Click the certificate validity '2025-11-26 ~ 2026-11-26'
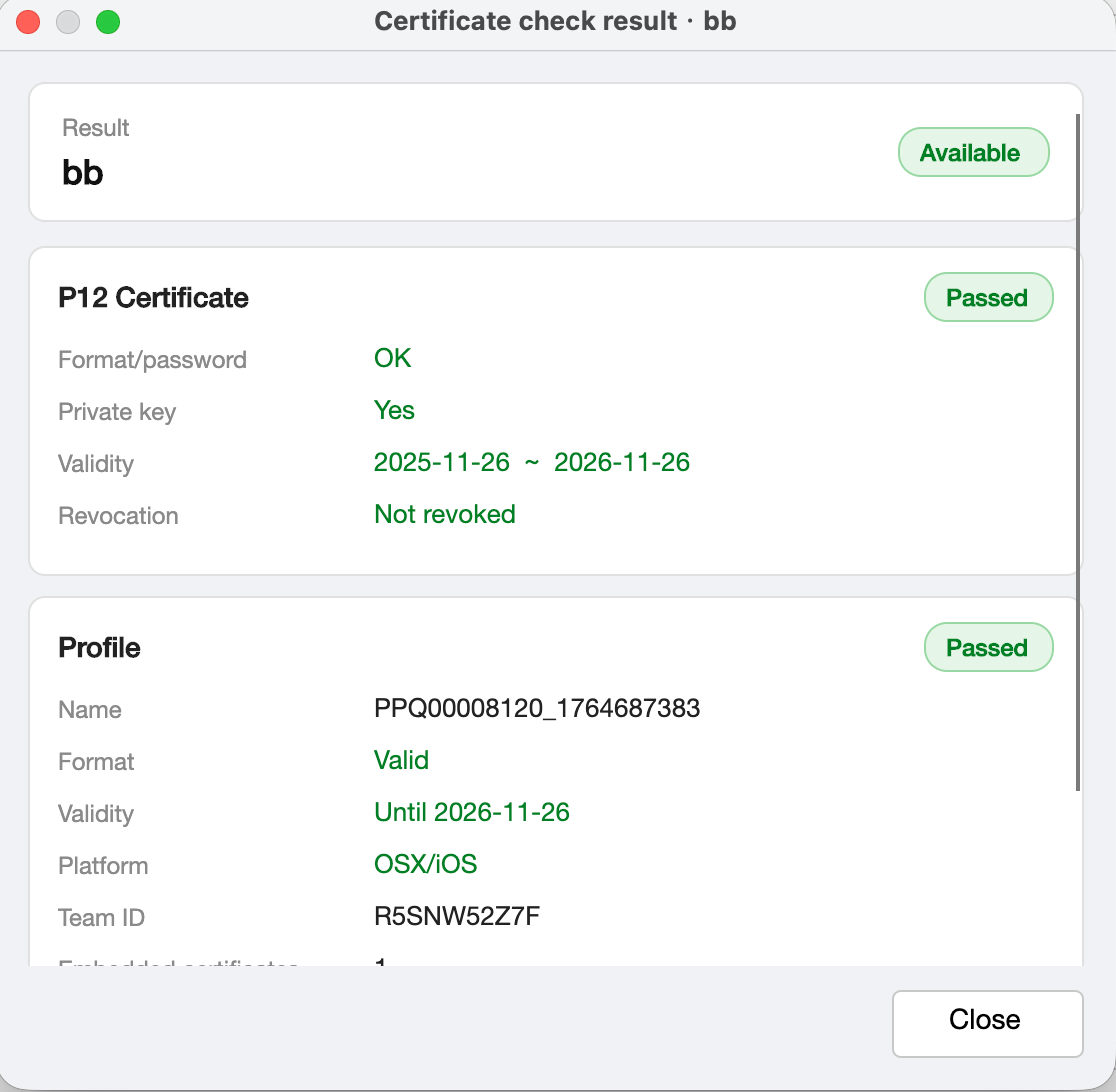 pyautogui.click(x=531, y=462)
